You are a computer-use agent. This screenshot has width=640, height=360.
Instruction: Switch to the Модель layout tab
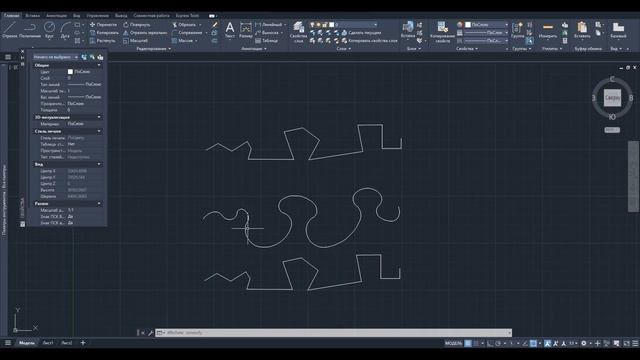point(27,343)
